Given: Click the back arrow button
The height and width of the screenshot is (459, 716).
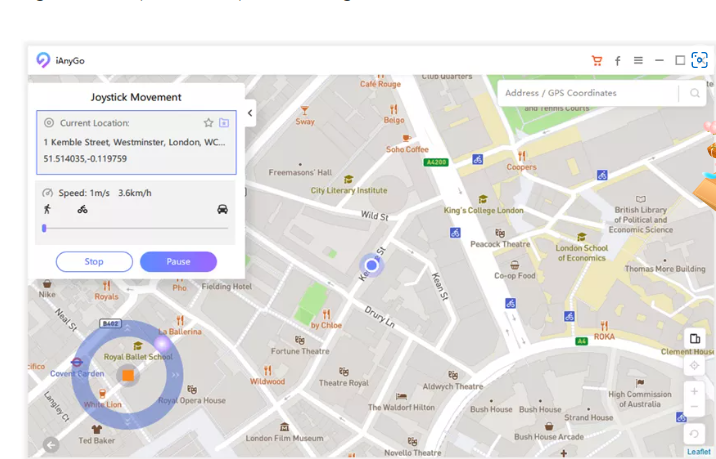Looking at the screenshot, I should click(51, 444).
